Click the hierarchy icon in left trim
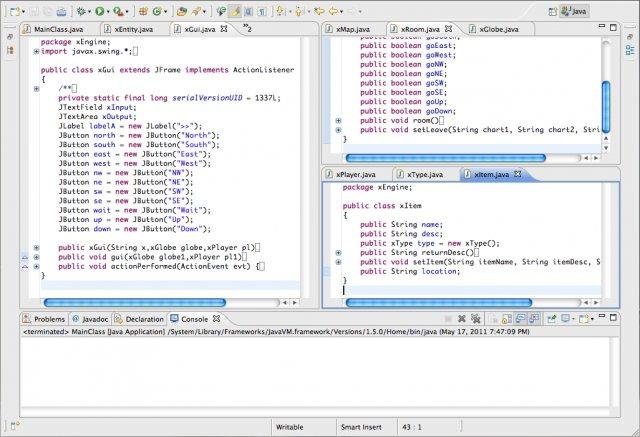 click(10, 50)
